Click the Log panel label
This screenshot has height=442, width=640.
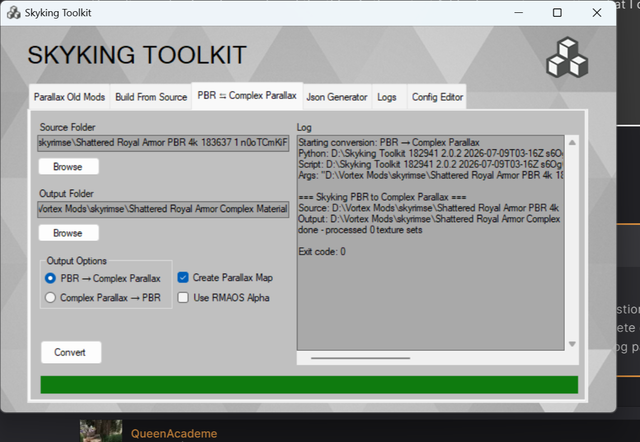(x=304, y=127)
